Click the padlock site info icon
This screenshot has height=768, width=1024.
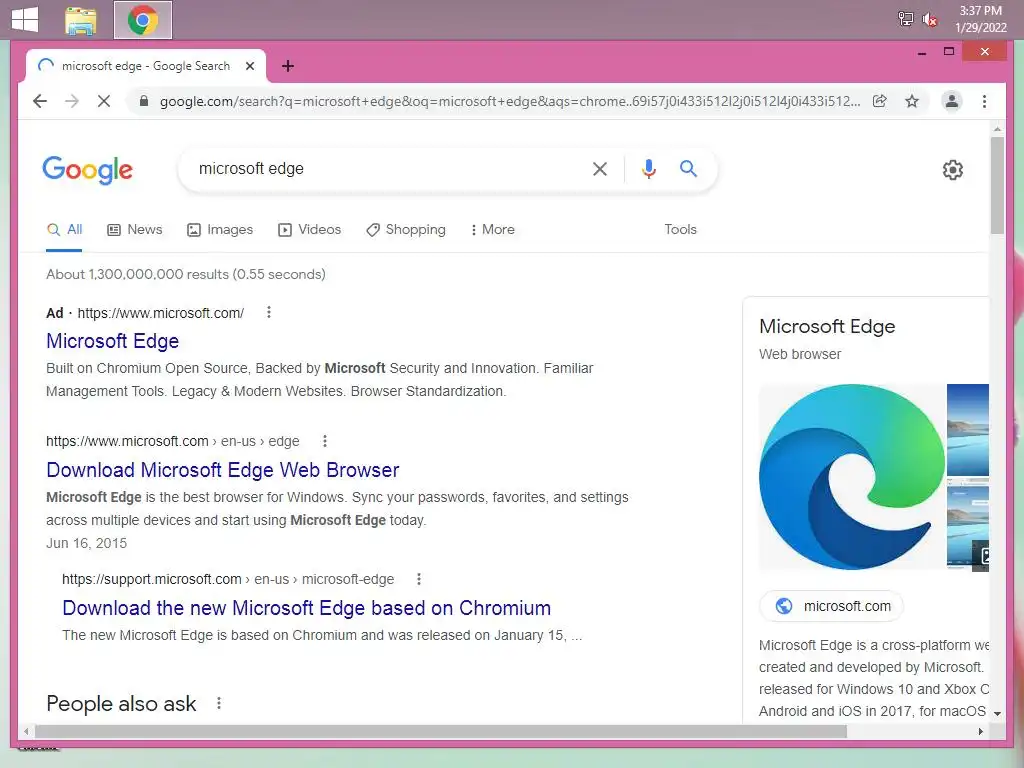click(x=144, y=101)
